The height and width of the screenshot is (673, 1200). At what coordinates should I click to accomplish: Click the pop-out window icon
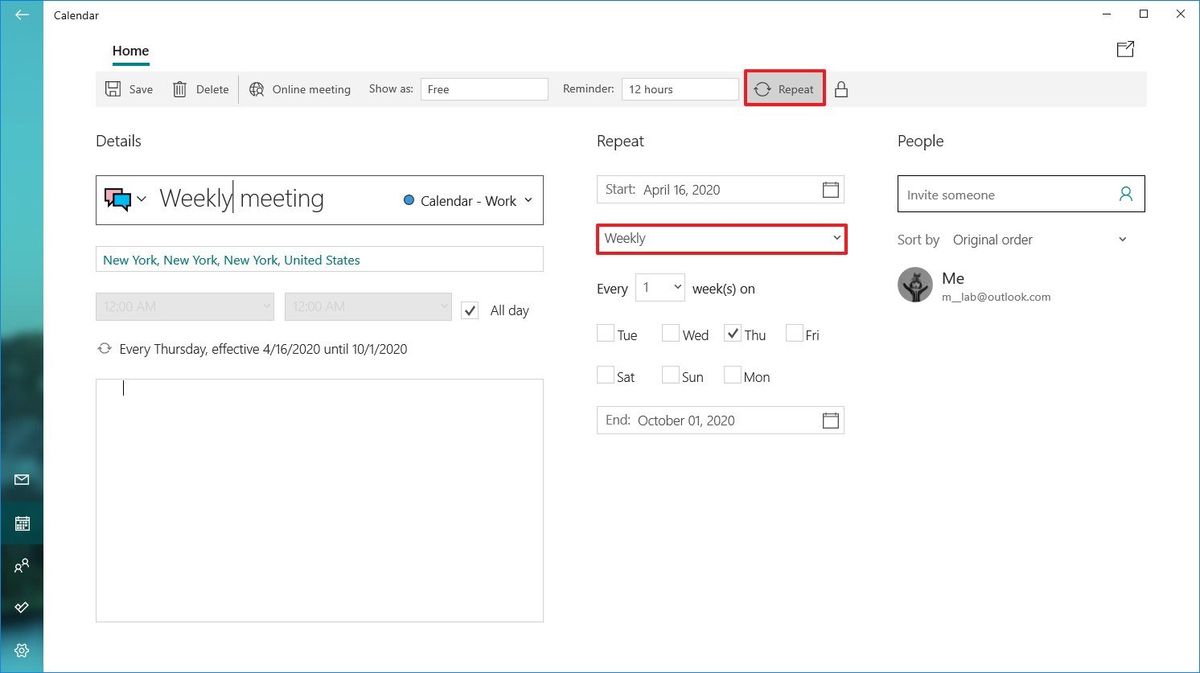coord(1126,50)
